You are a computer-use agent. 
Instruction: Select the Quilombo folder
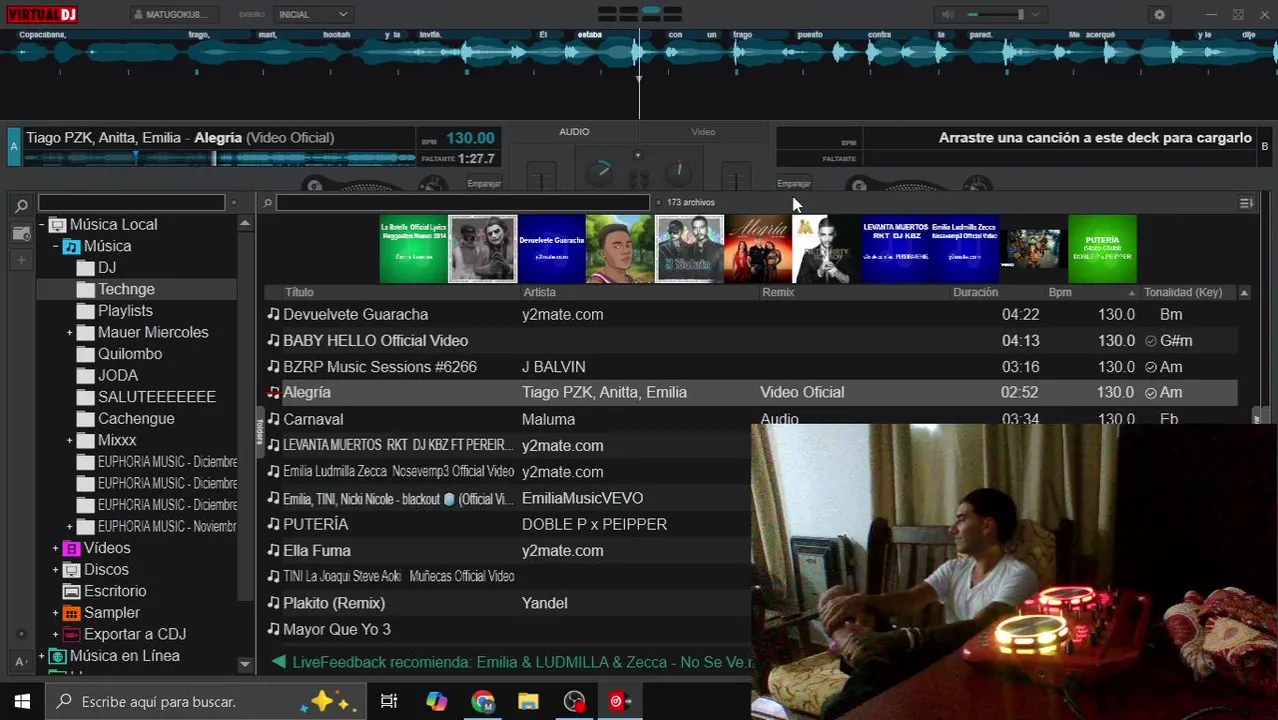point(129,354)
